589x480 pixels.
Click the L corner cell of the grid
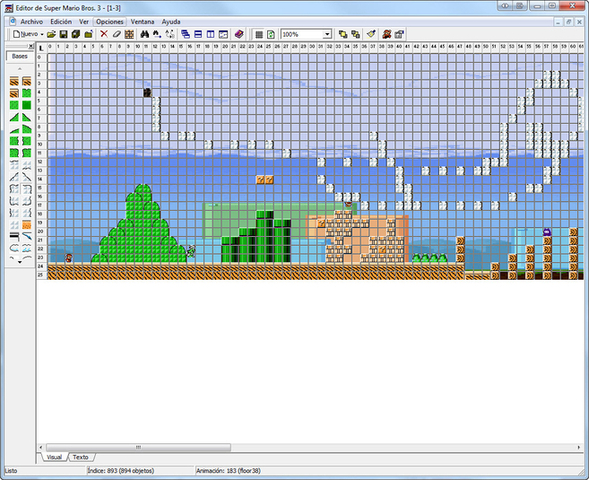coord(41,48)
